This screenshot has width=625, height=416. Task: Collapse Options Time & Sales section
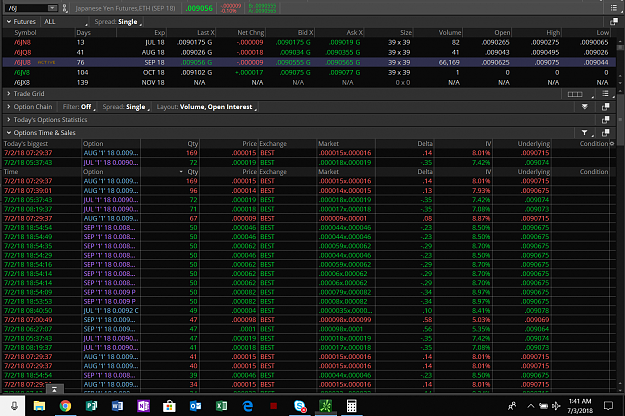9,133
